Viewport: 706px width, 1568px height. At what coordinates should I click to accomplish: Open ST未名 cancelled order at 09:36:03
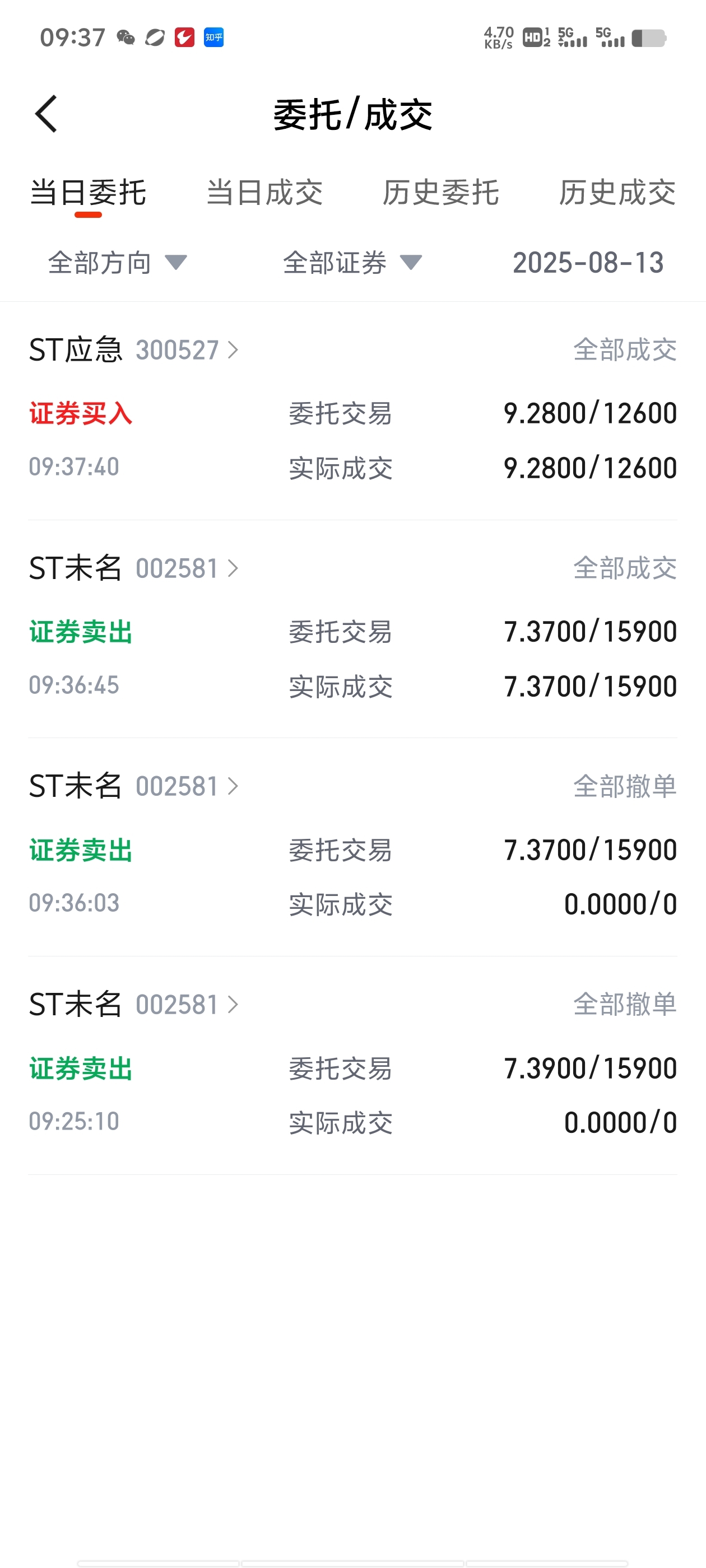pyautogui.click(x=352, y=847)
